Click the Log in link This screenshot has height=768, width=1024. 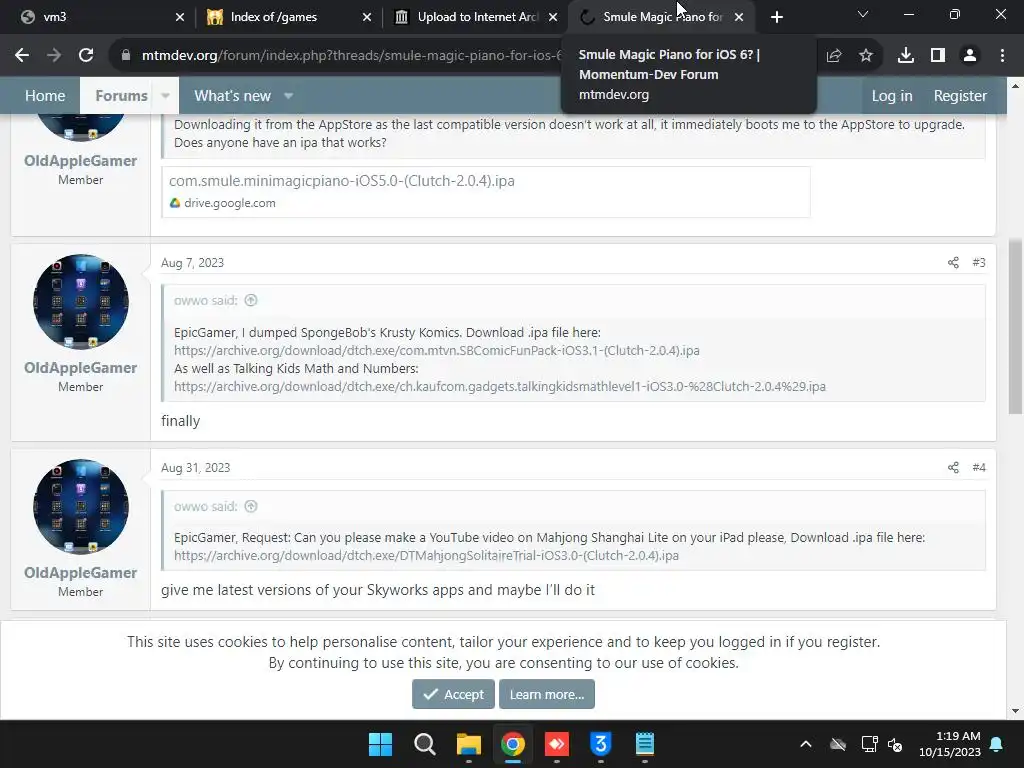pyautogui.click(x=891, y=96)
